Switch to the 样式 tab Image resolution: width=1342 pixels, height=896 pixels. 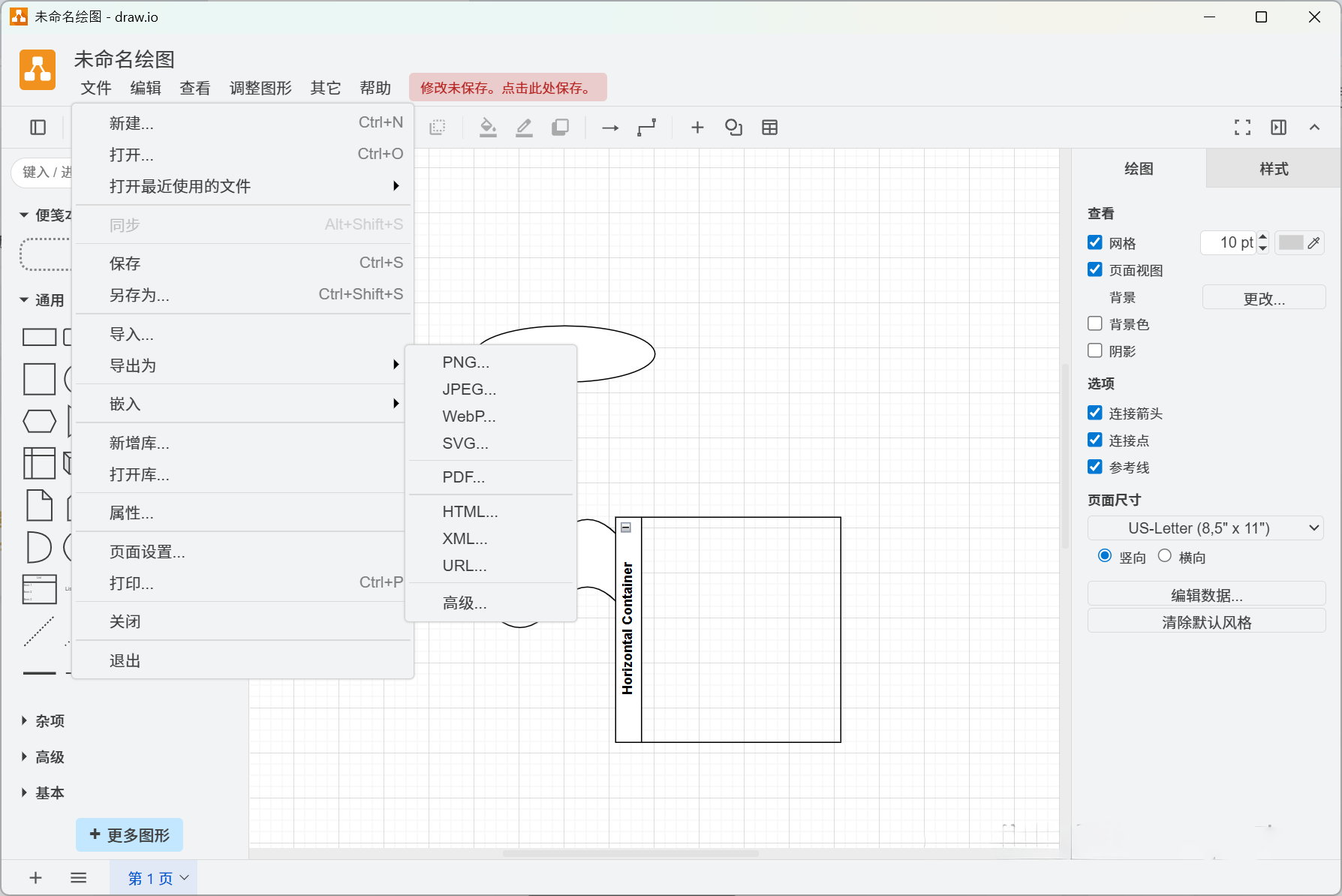pos(1274,169)
